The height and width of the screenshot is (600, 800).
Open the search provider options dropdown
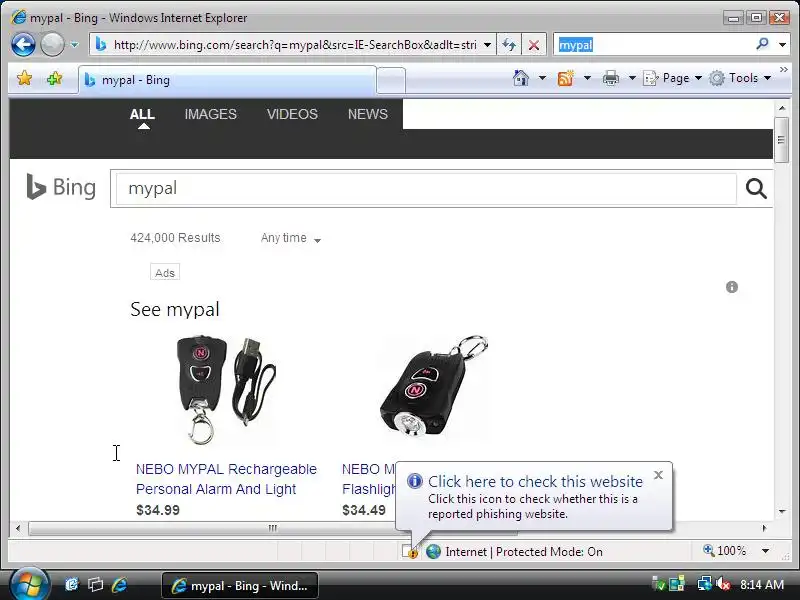(782, 45)
